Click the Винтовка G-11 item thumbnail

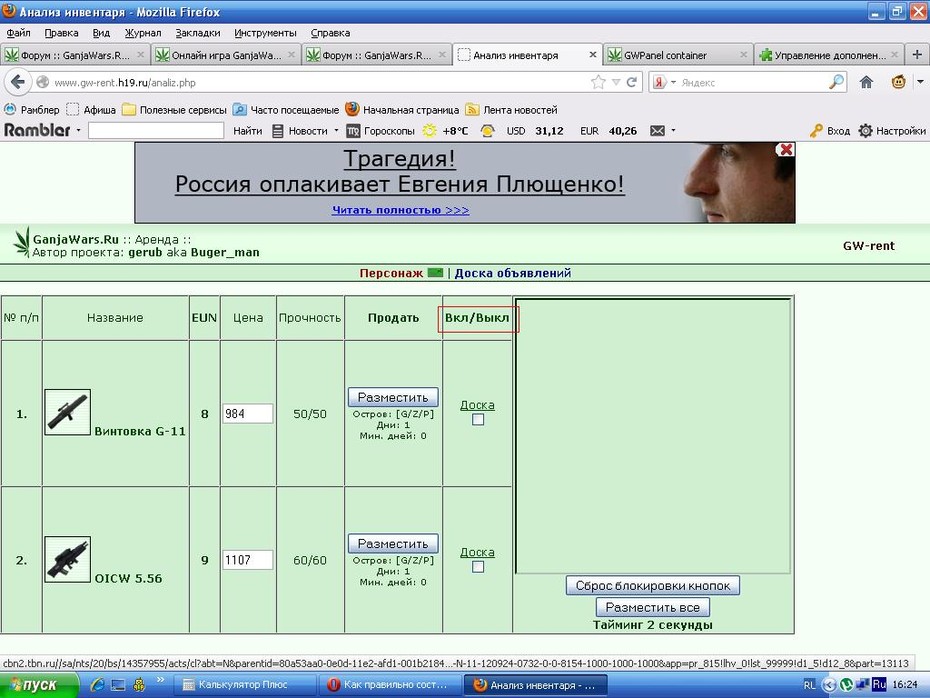point(68,412)
